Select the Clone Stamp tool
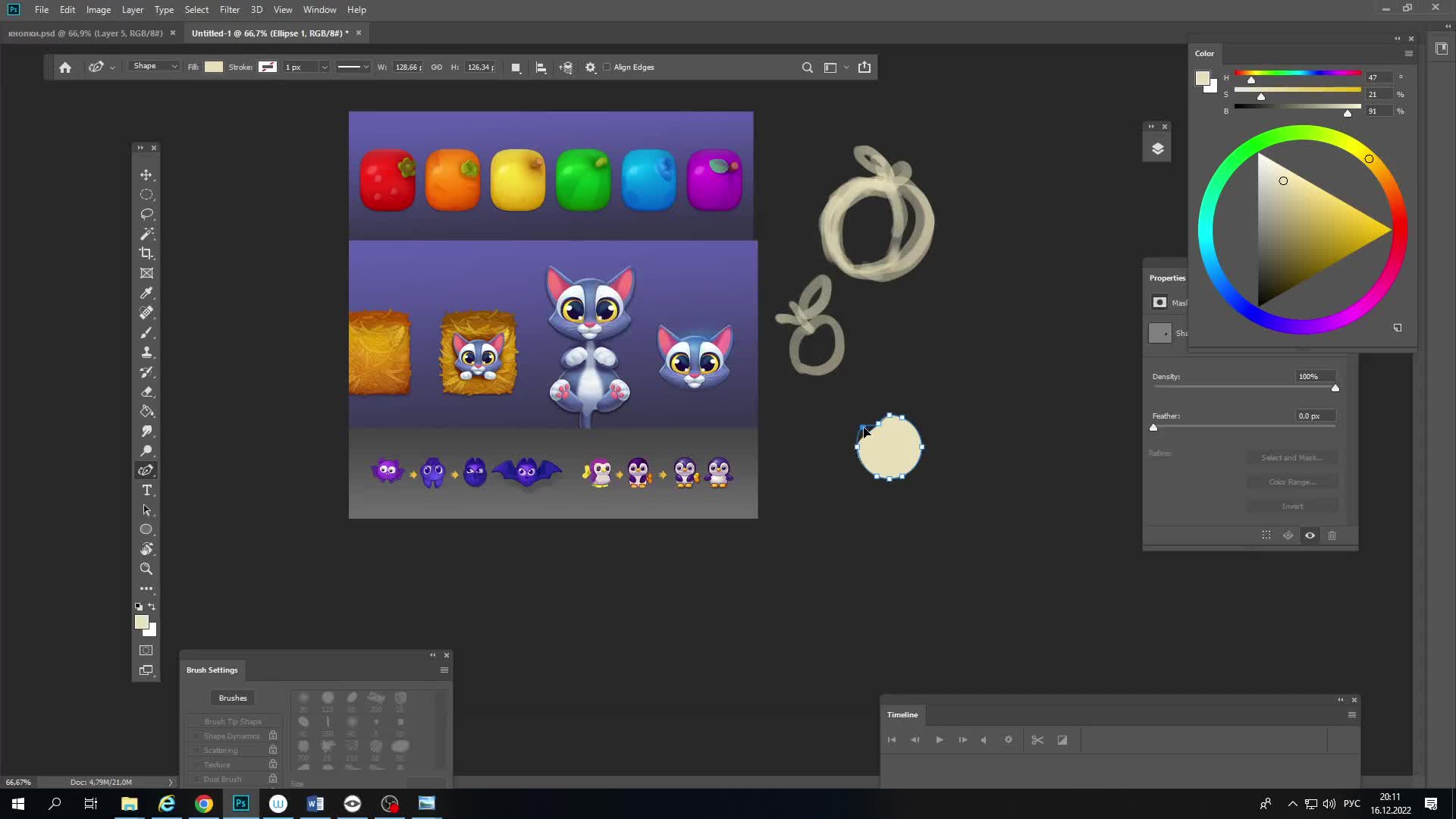The image size is (1456, 819). tap(146, 352)
